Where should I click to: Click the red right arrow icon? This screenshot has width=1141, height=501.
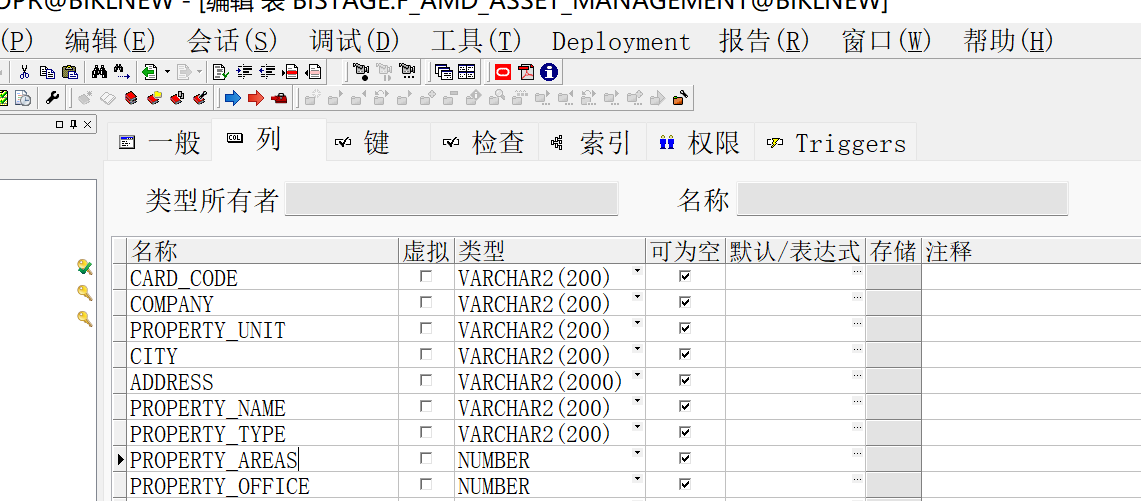tap(255, 98)
